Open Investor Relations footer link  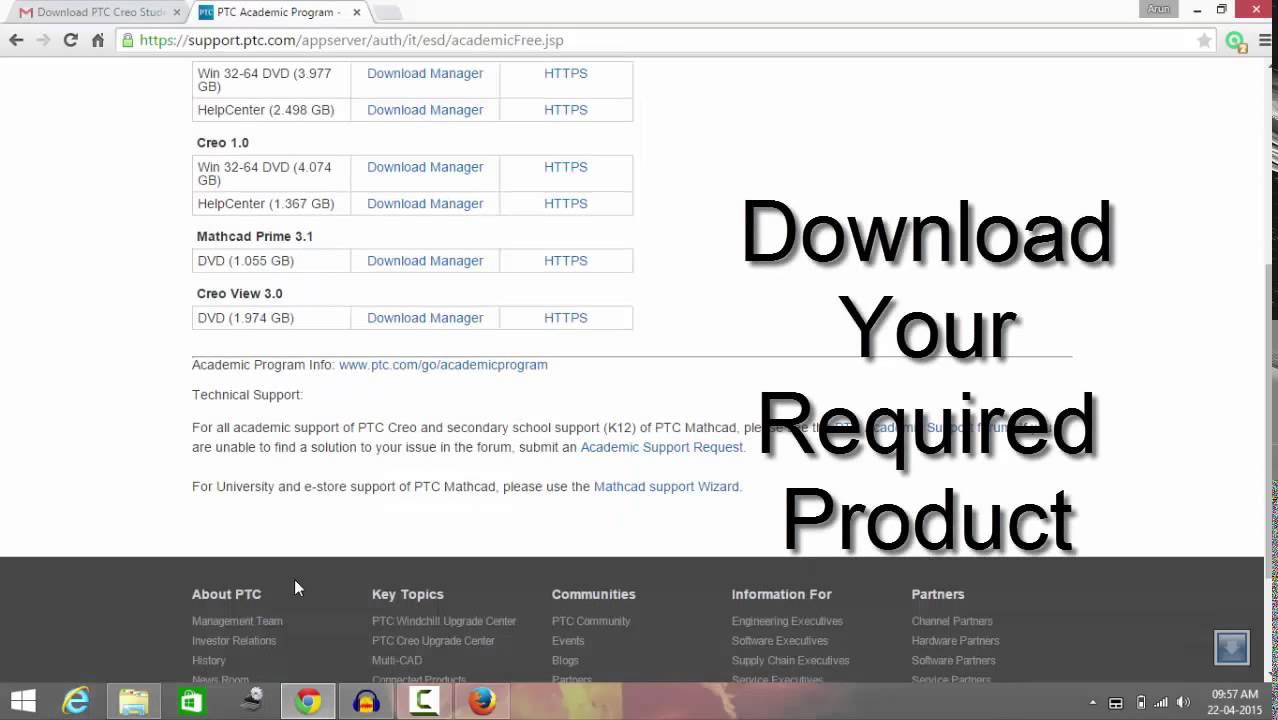click(x=234, y=641)
